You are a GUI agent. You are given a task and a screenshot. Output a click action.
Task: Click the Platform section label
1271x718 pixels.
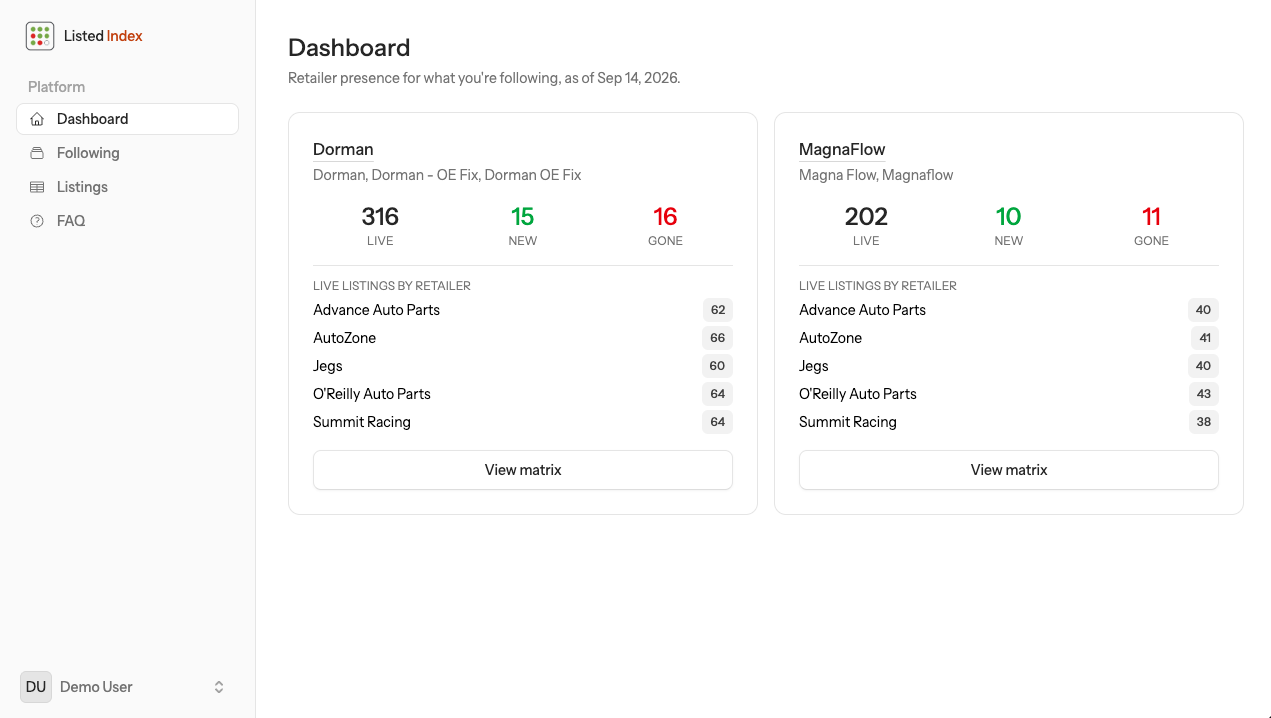pyautogui.click(x=56, y=87)
